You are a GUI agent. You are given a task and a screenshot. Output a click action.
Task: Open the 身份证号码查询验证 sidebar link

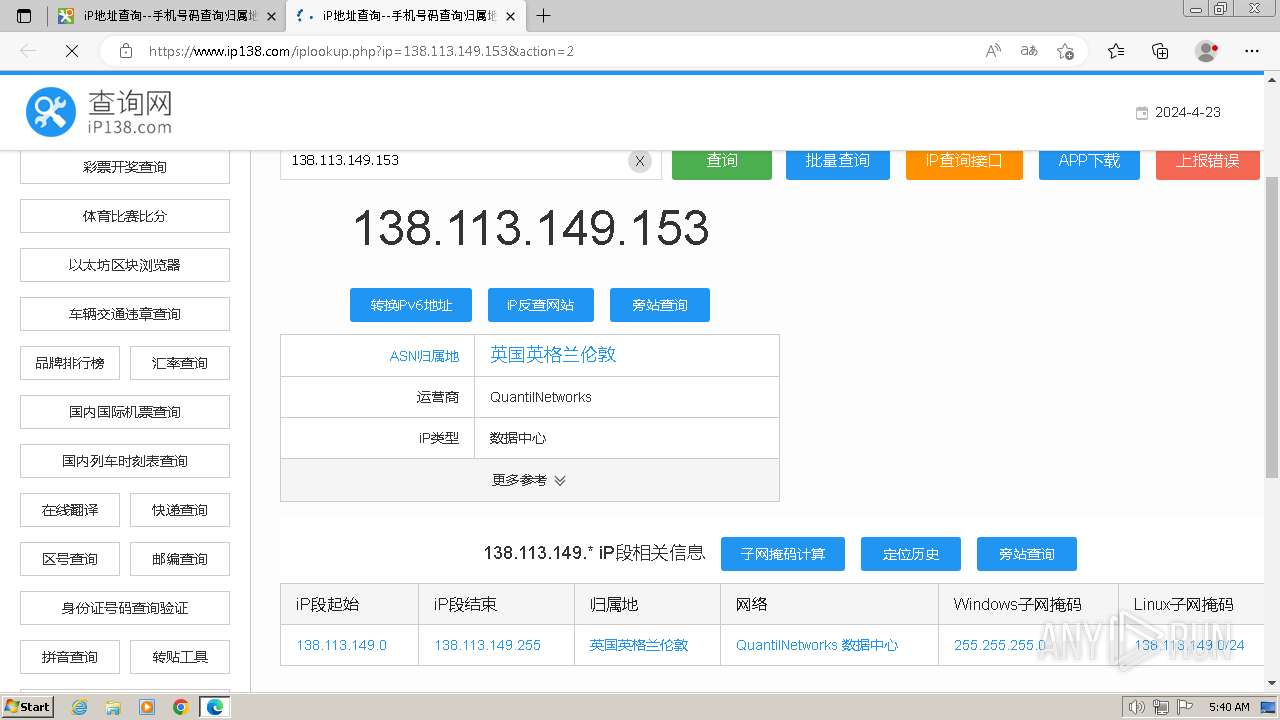pos(125,608)
